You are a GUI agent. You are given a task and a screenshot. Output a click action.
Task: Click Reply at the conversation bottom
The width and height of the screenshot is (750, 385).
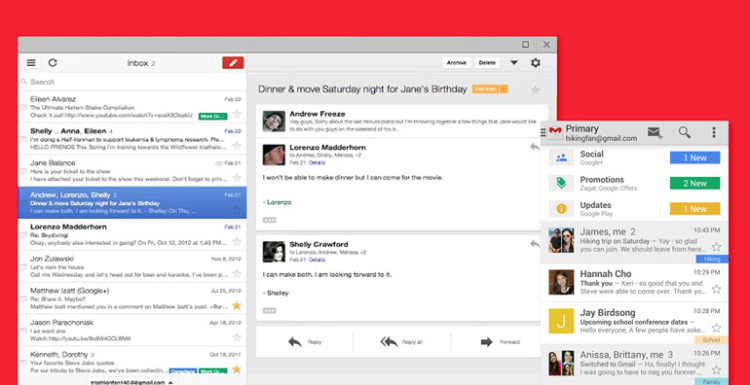coord(305,342)
